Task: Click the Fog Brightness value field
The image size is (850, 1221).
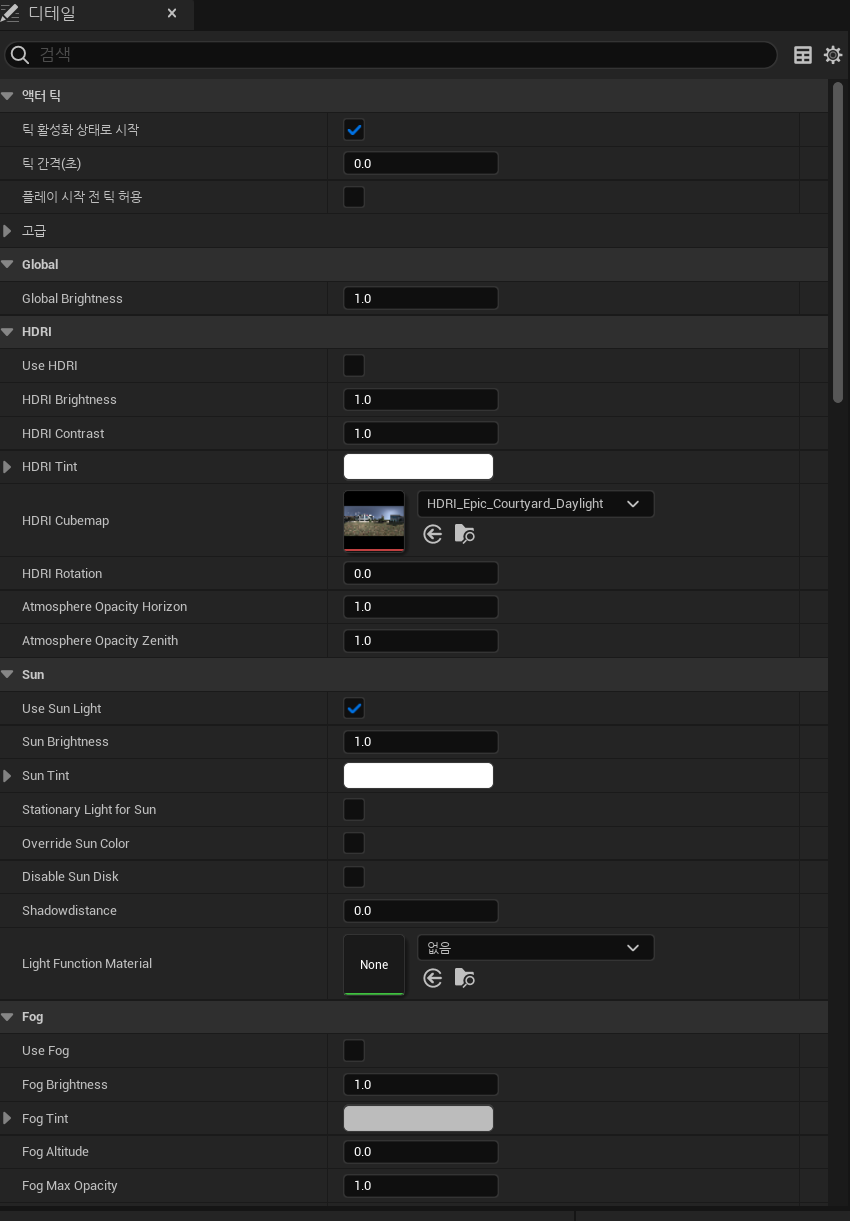Action: [421, 1085]
